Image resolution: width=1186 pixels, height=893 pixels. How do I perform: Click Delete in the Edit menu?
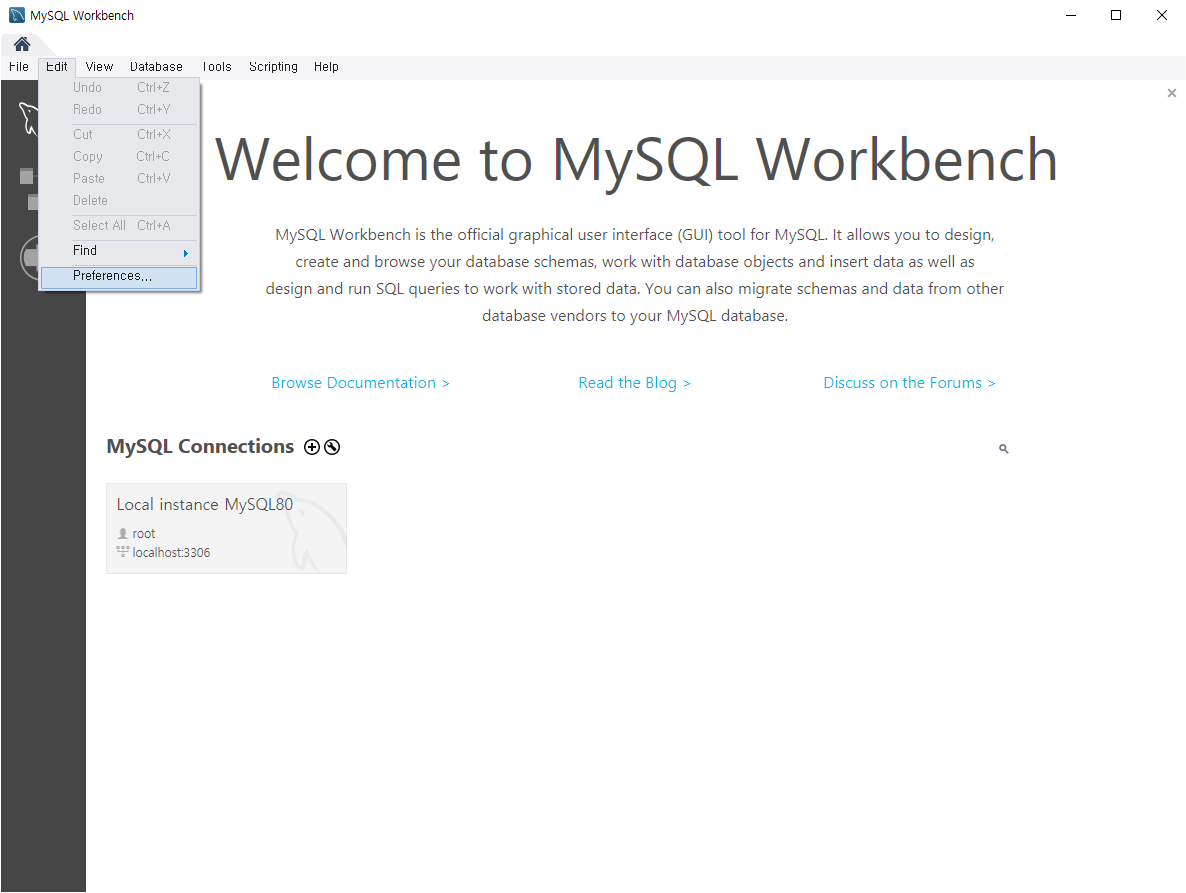119,200
